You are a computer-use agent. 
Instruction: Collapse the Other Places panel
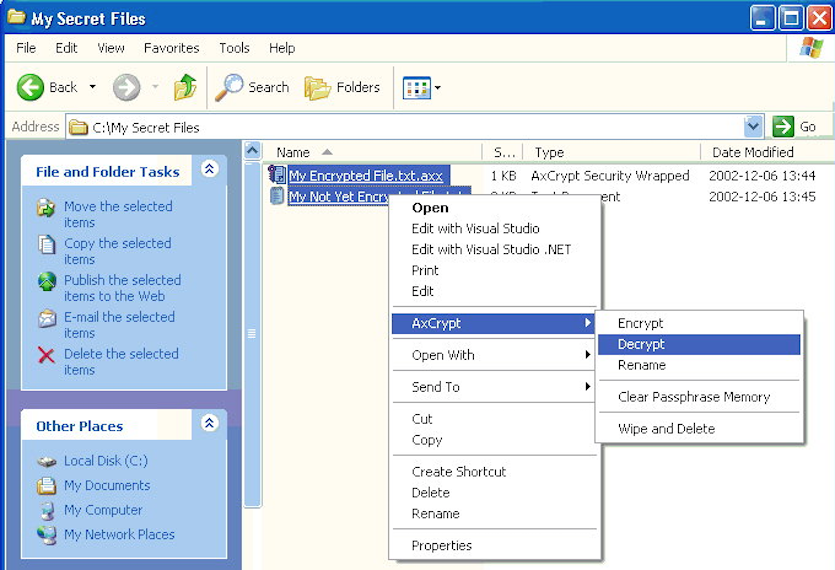pos(209,424)
